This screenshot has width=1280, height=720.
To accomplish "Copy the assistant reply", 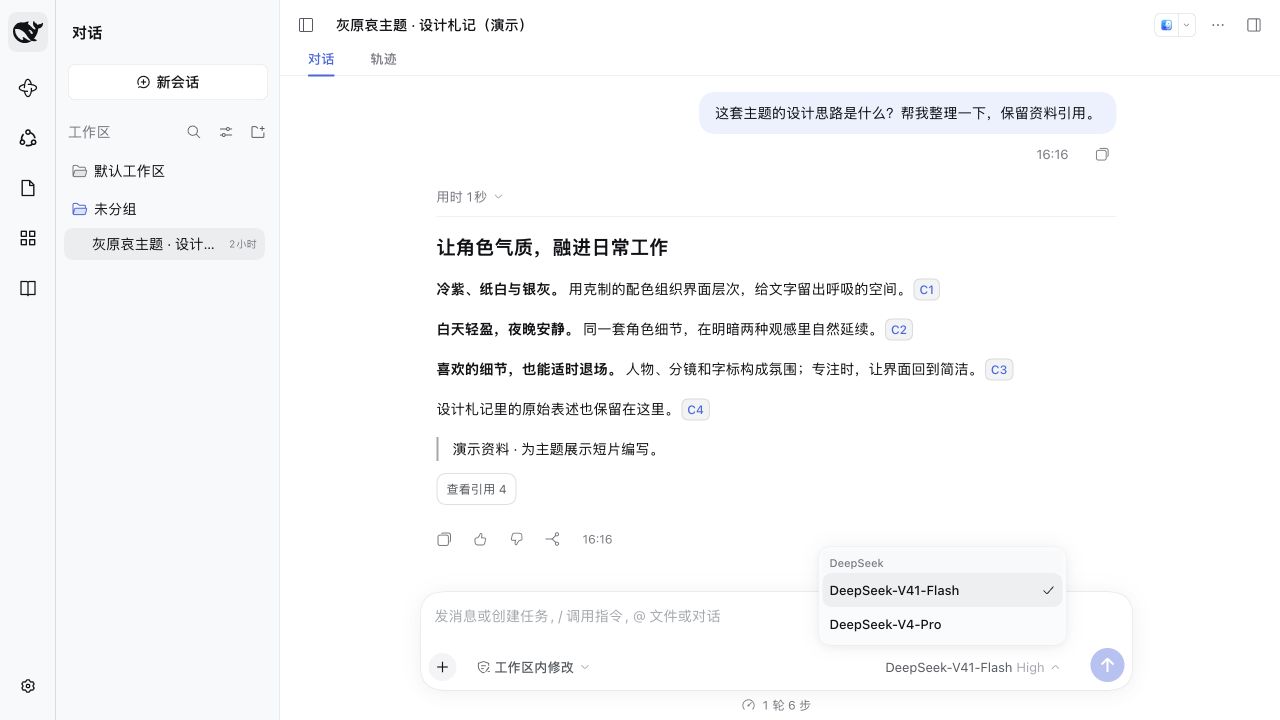I will coord(444,539).
